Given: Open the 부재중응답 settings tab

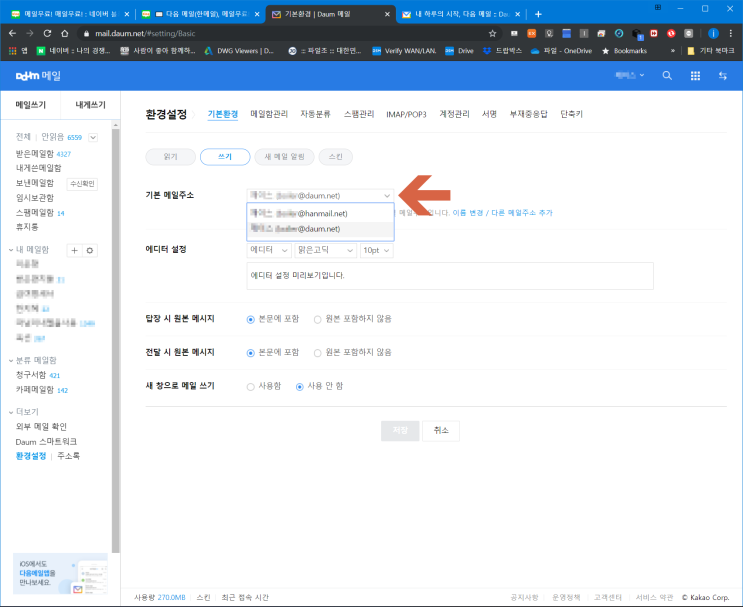Looking at the screenshot, I should (528, 114).
